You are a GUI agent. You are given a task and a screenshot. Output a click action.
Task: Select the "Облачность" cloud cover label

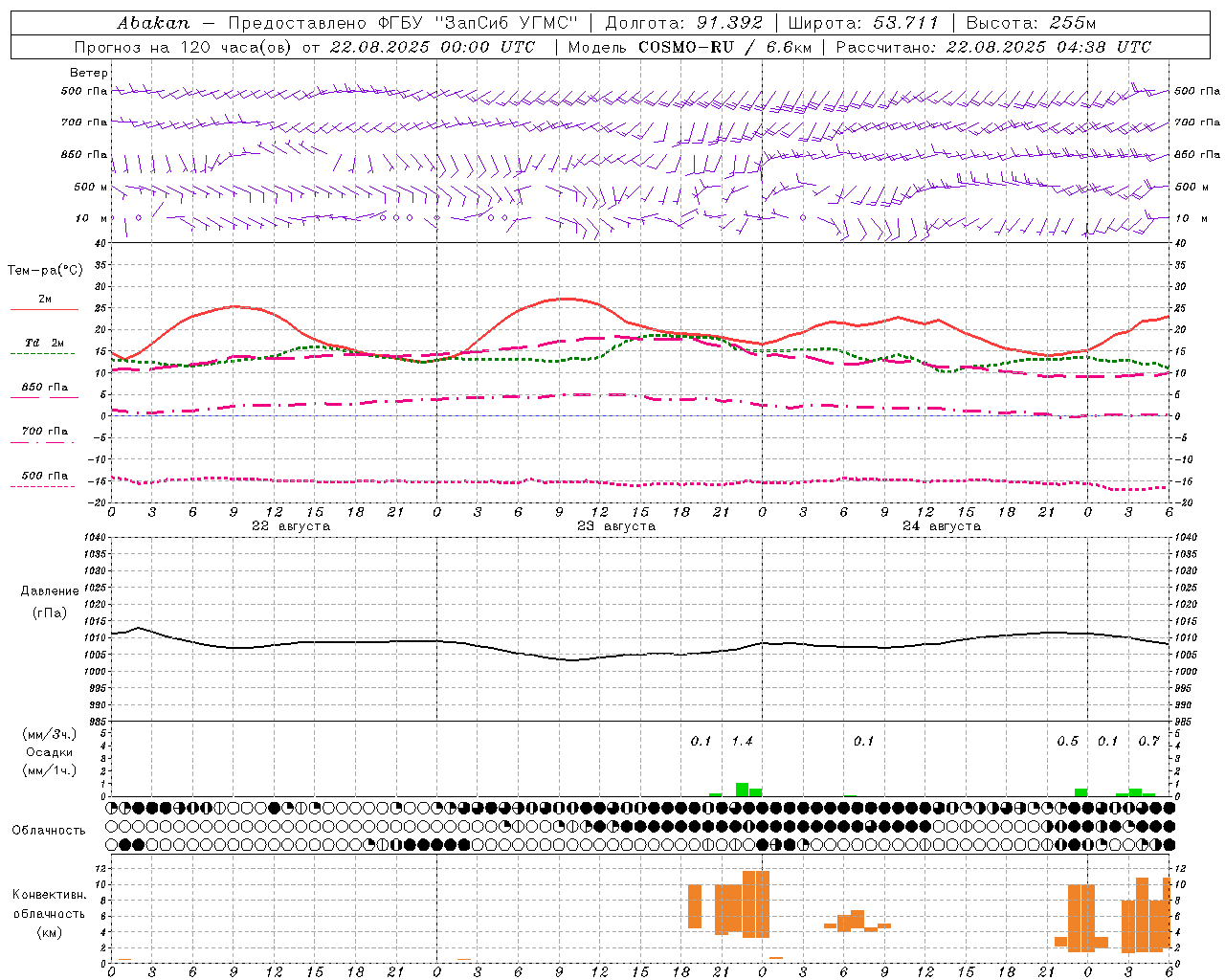tap(49, 830)
